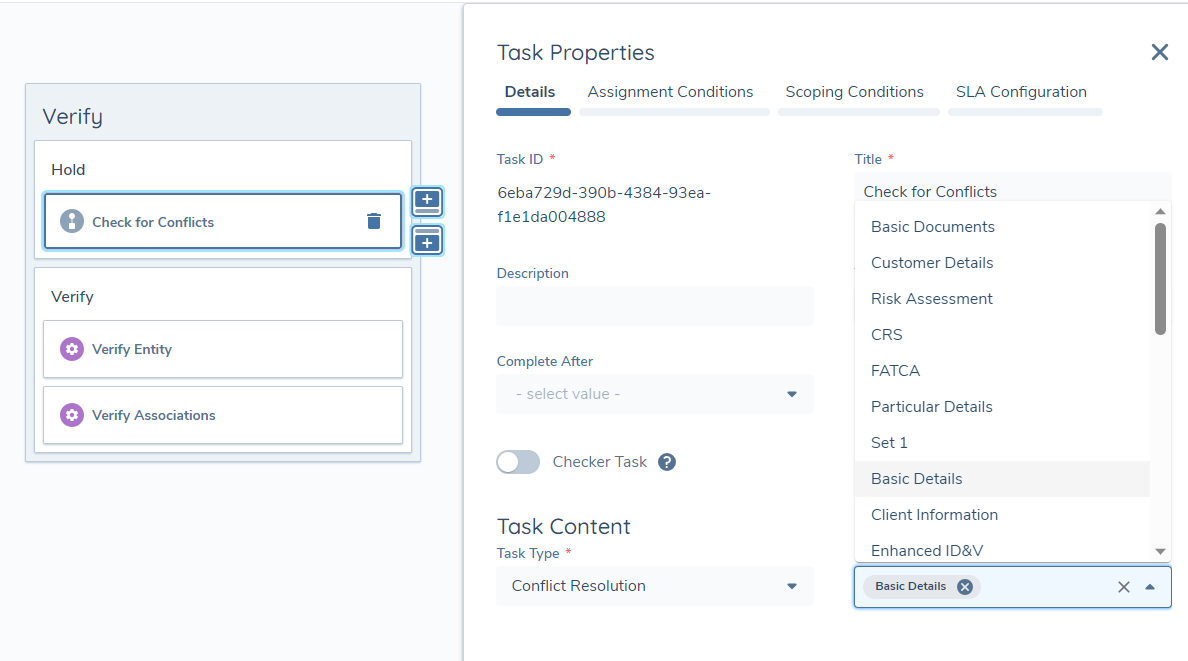Add a new task using the lower plus button
The image size is (1188, 661).
click(x=427, y=240)
